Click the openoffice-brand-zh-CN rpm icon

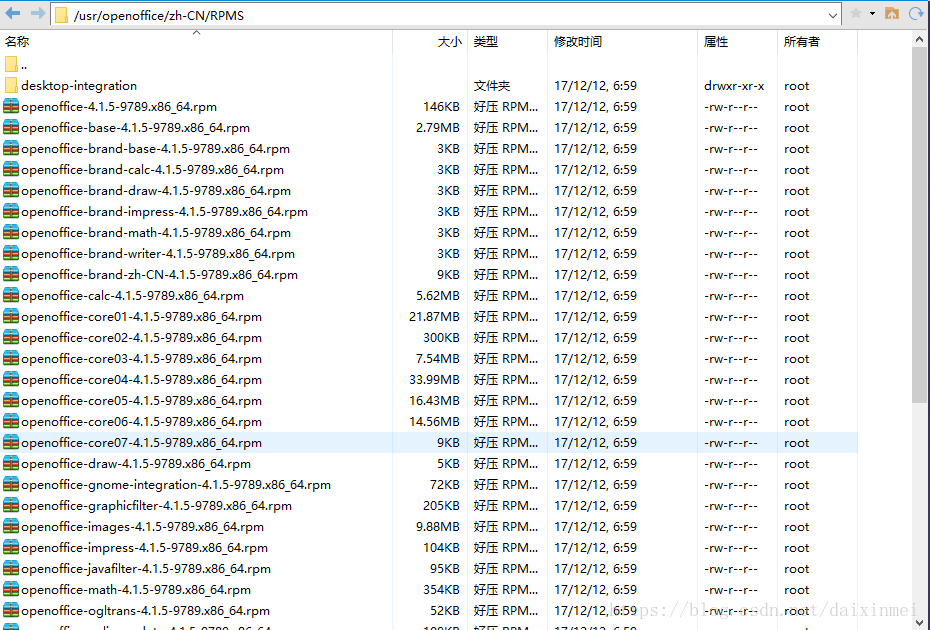click(x=11, y=274)
